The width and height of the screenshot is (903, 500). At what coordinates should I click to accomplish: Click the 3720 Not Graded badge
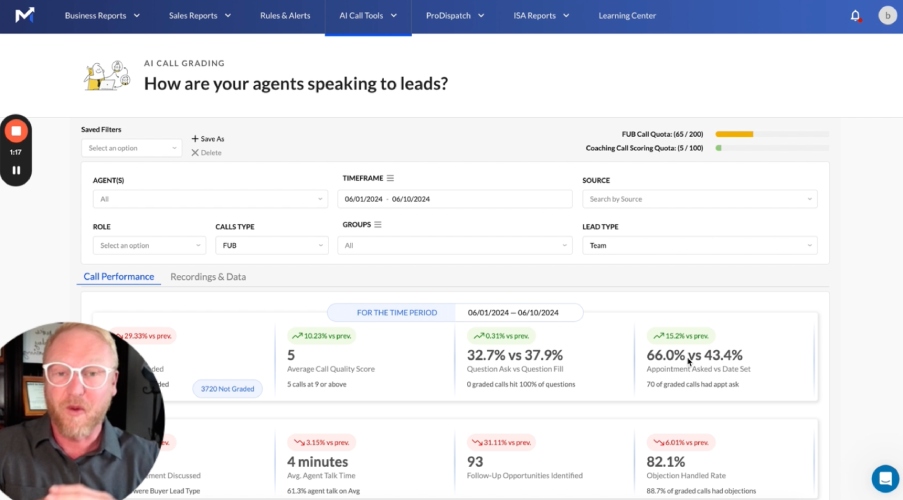227,388
